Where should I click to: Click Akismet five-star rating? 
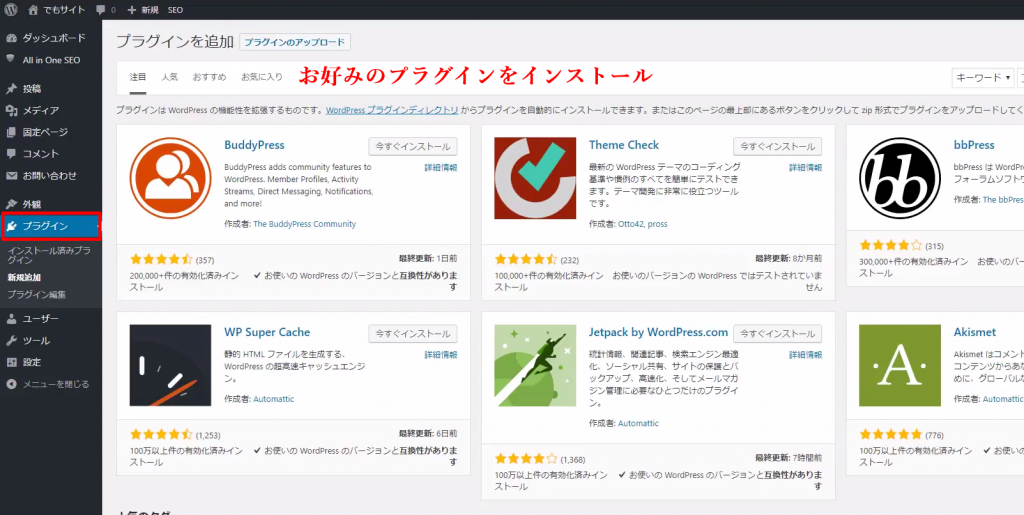tap(891, 435)
